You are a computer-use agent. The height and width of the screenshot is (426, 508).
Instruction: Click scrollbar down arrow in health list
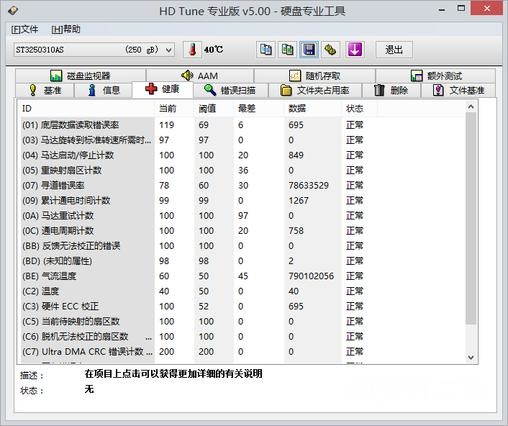[x=471, y=357]
